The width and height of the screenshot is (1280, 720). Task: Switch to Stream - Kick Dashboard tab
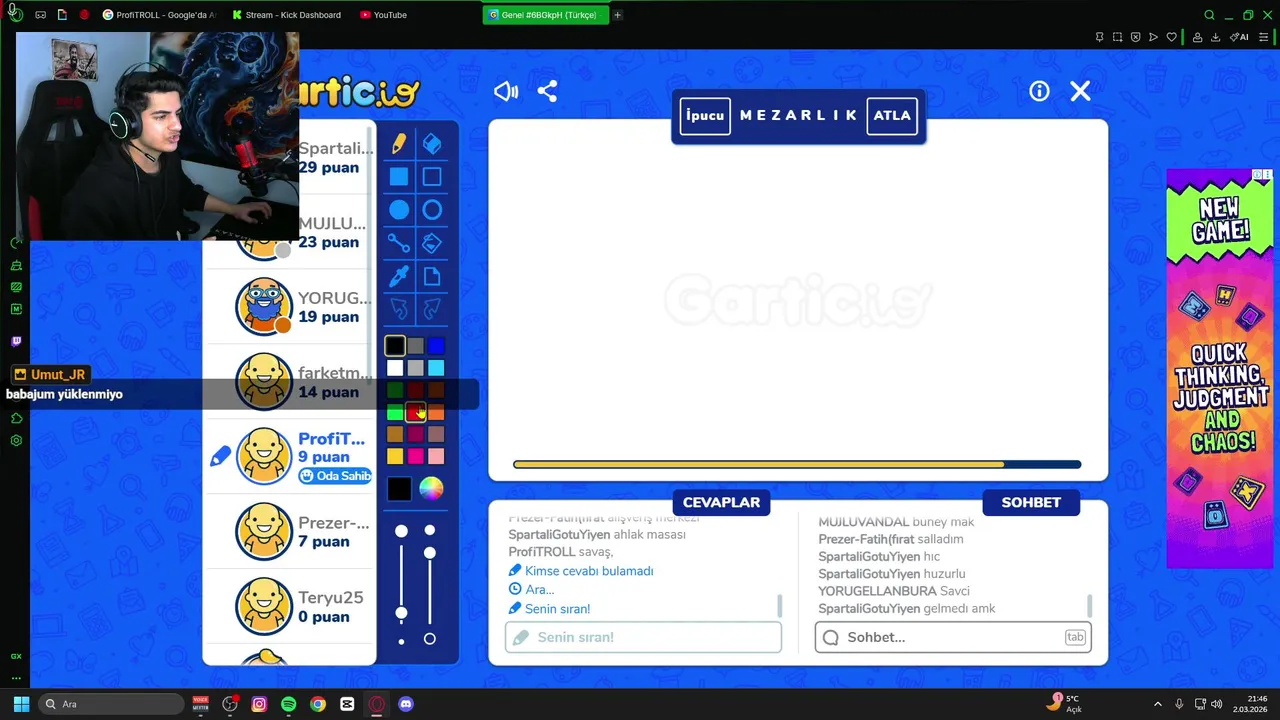click(x=286, y=15)
